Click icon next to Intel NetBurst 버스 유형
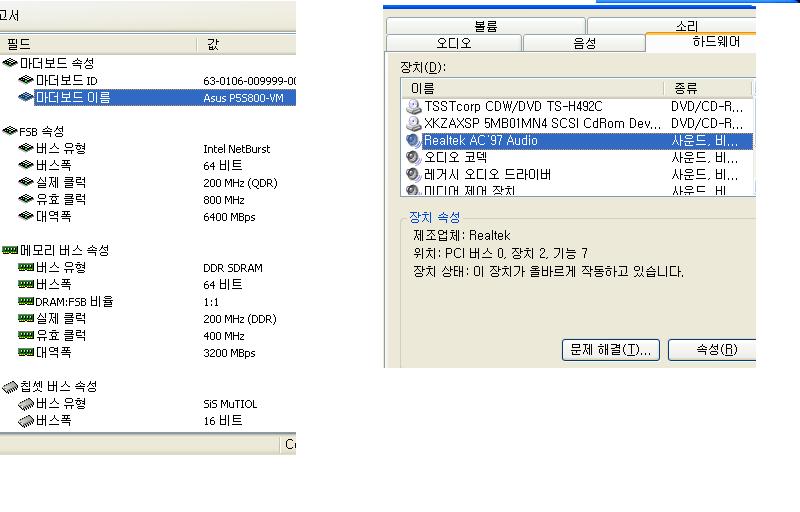This screenshot has height=512, width=800. (26, 148)
